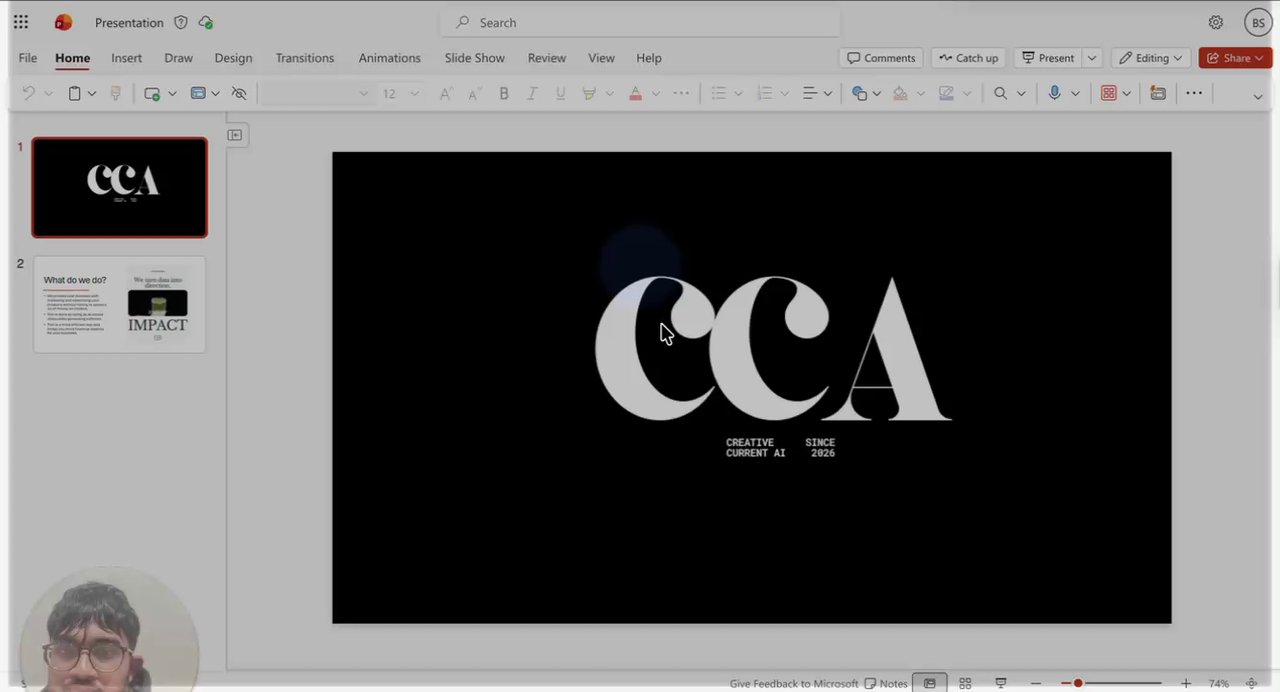Click the zoom slider handle

[1078, 683]
